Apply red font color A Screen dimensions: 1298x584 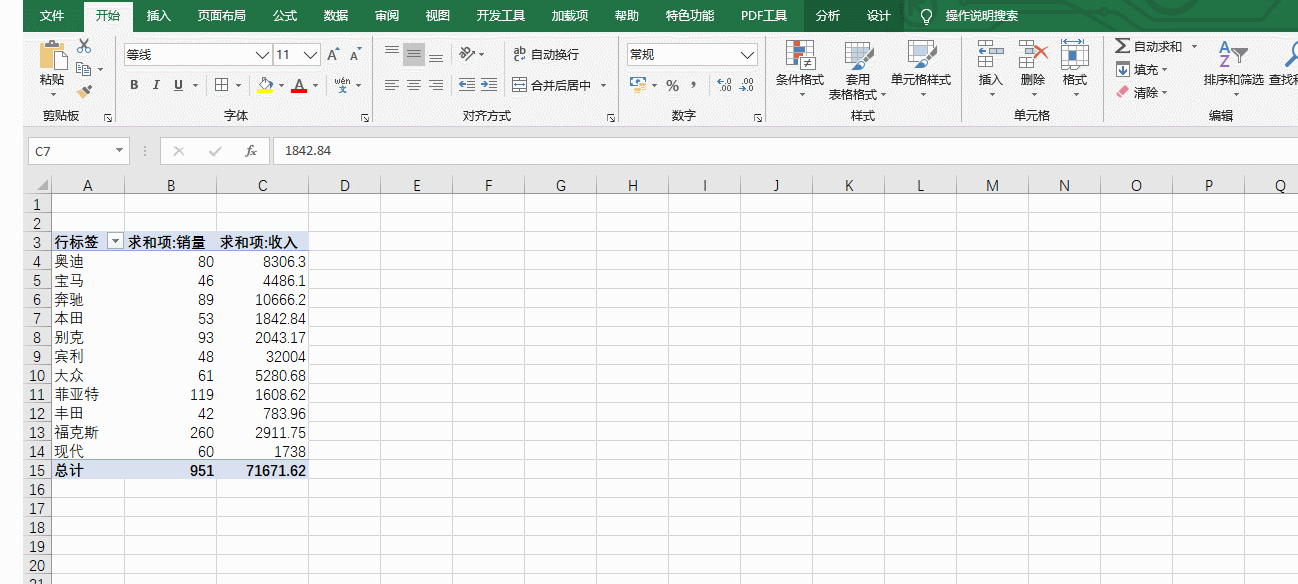click(298, 86)
